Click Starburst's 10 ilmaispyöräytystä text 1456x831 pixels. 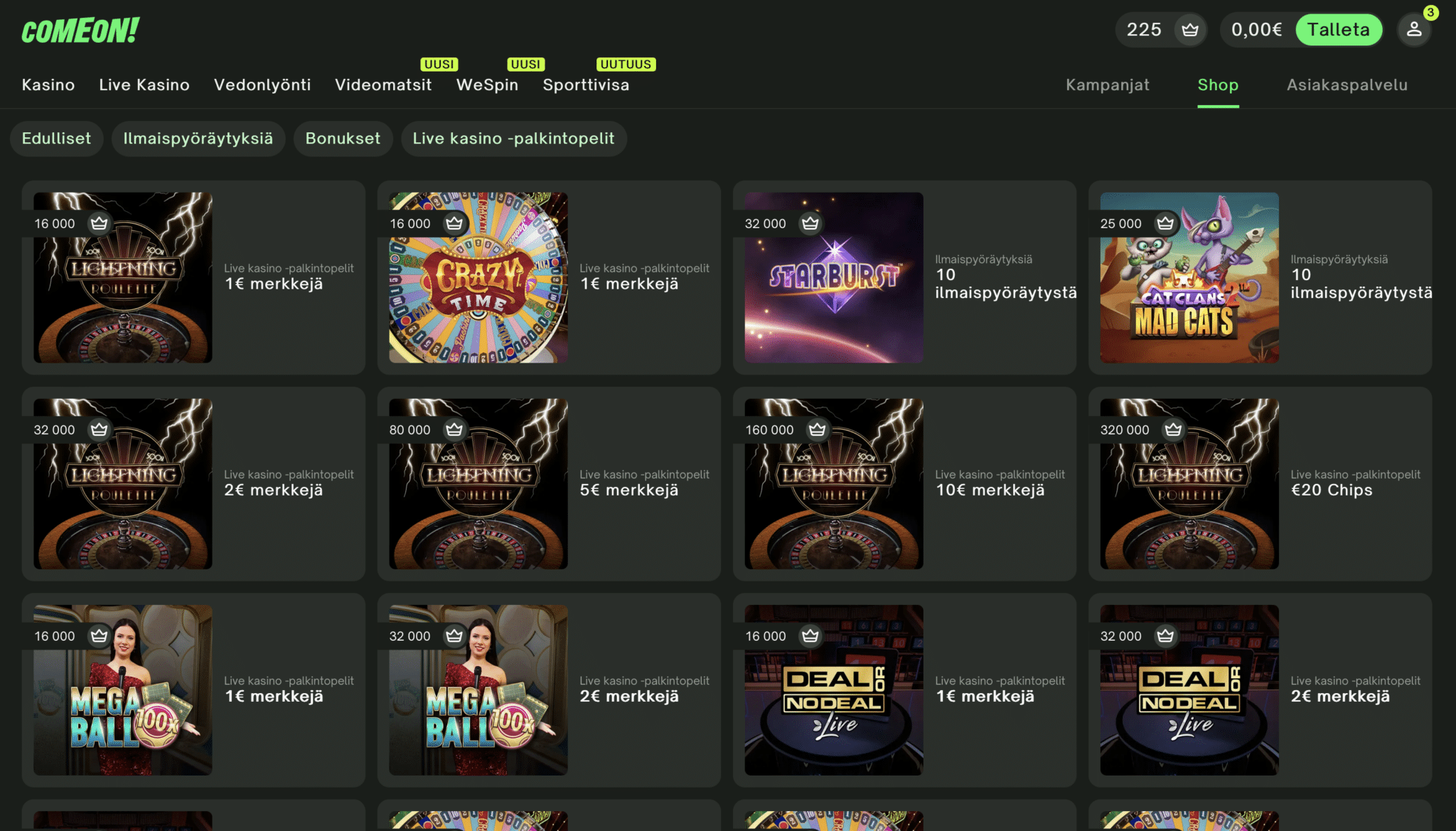[x=1006, y=284]
